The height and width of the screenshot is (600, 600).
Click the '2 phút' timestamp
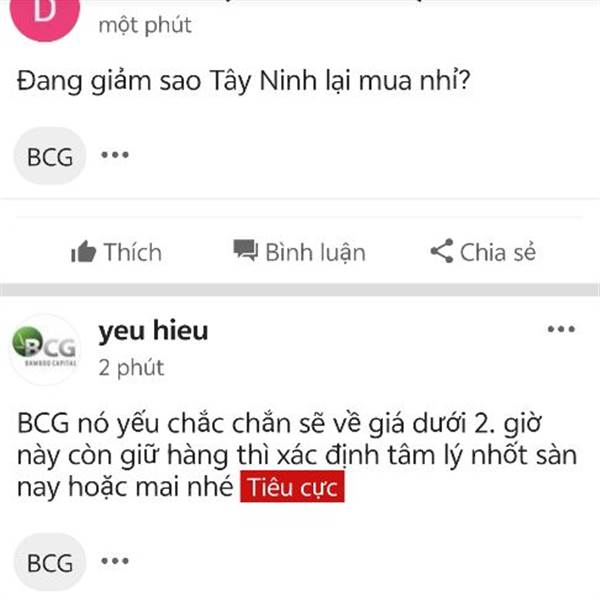click(x=131, y=368)
